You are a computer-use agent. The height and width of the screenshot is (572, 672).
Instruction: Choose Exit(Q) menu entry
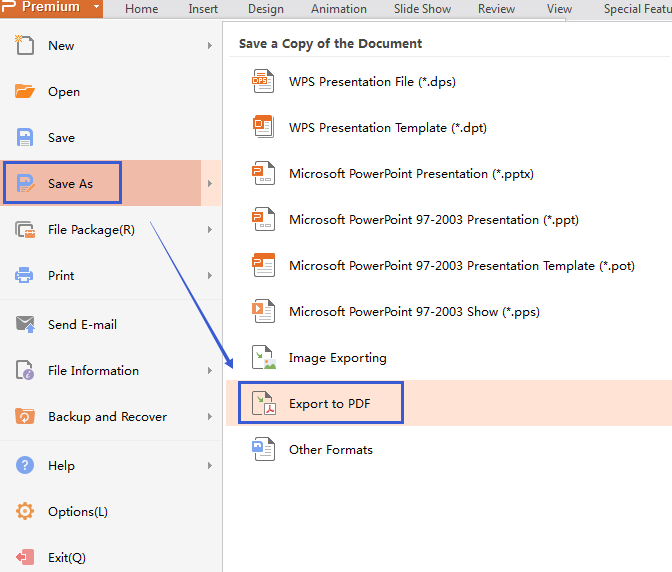[x=111, y=557]
